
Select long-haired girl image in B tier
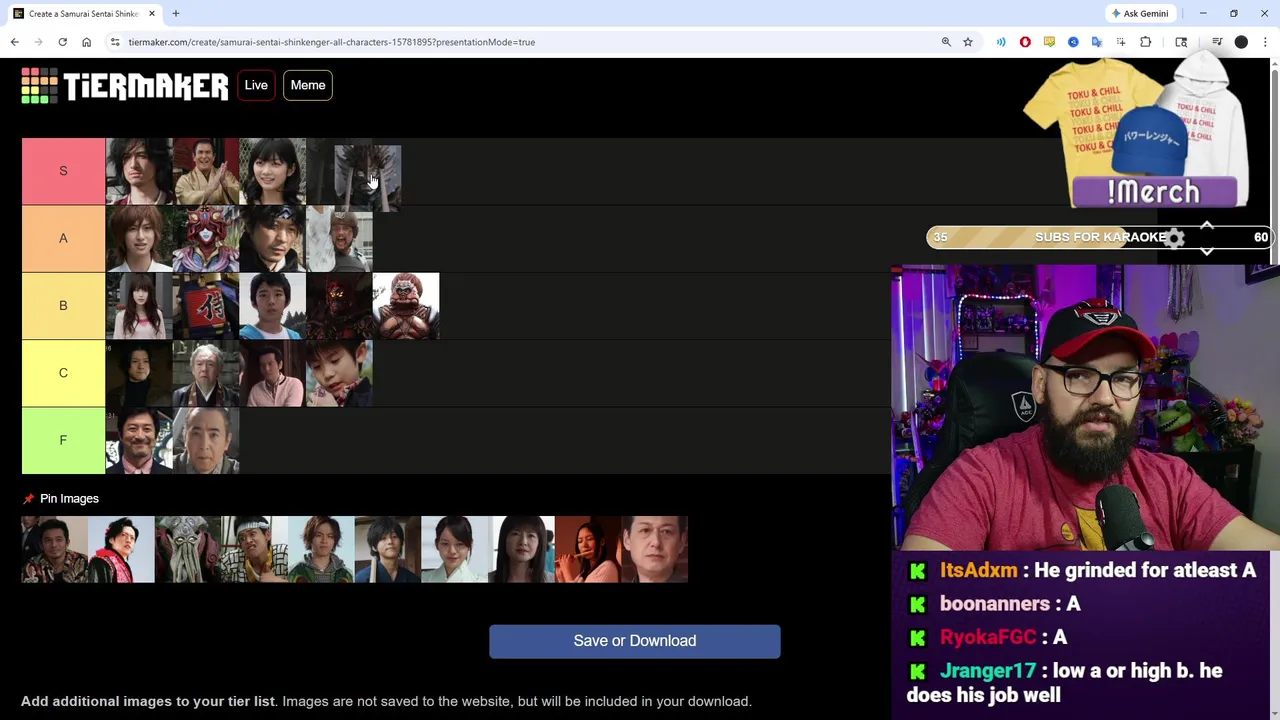139,306
